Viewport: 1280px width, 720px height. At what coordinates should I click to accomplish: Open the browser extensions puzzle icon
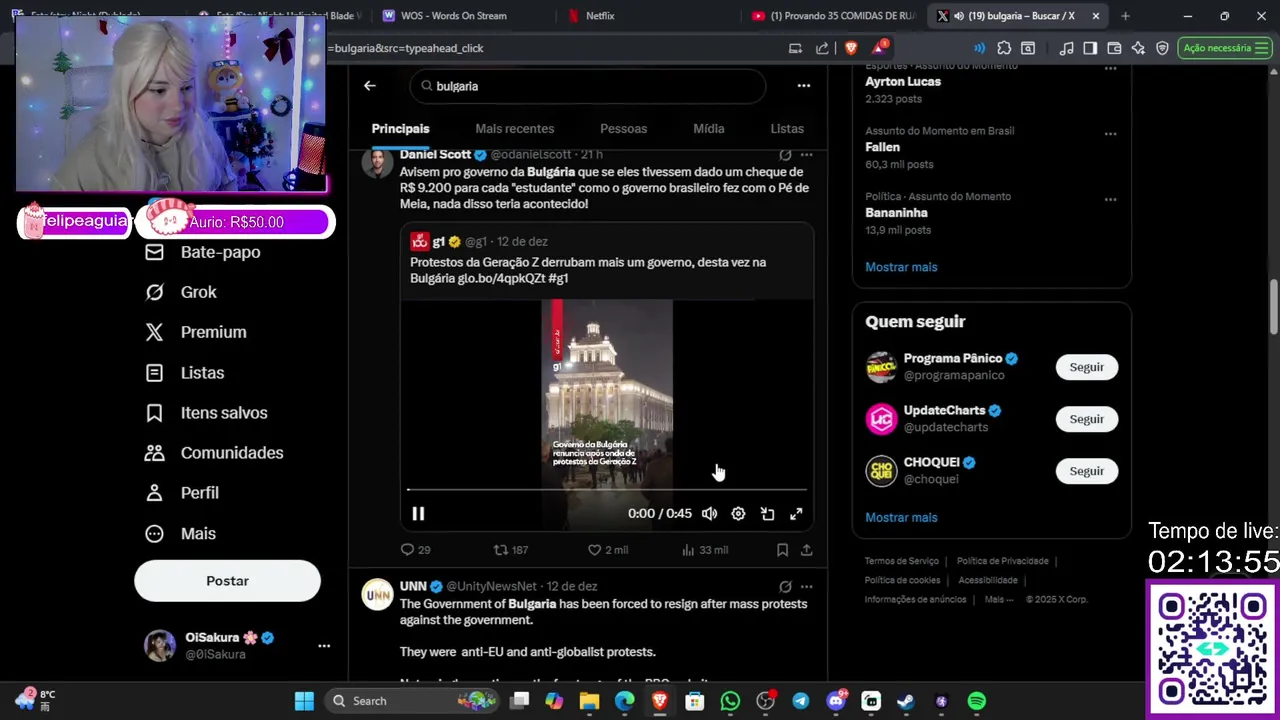coord(1004,48)
